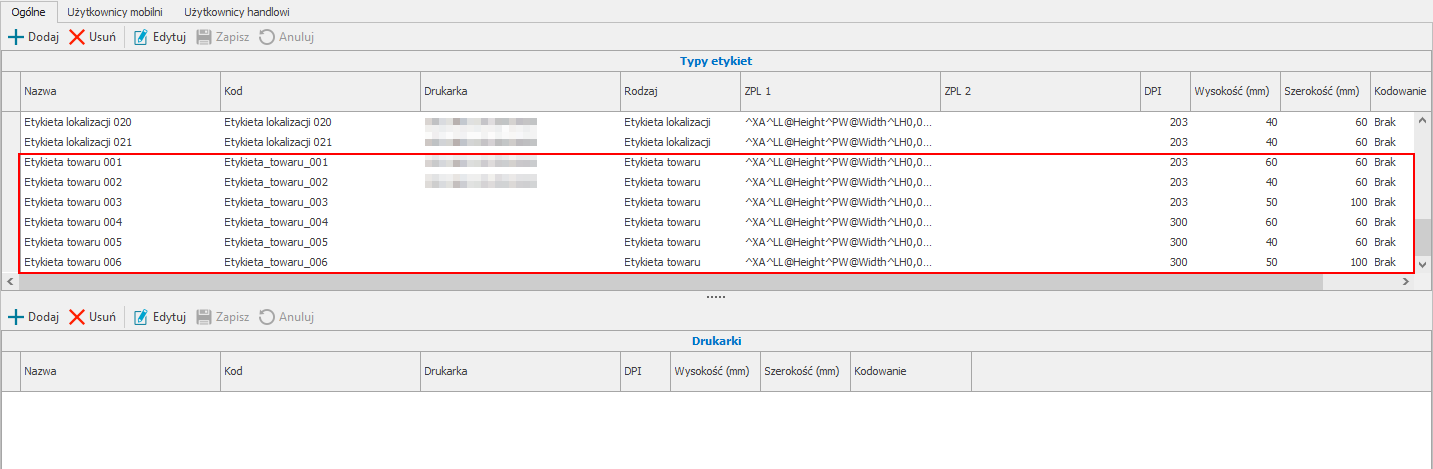Click Anuluj in the Drukarki section toolbar
1433x469 pixels.
pos(286,317)
